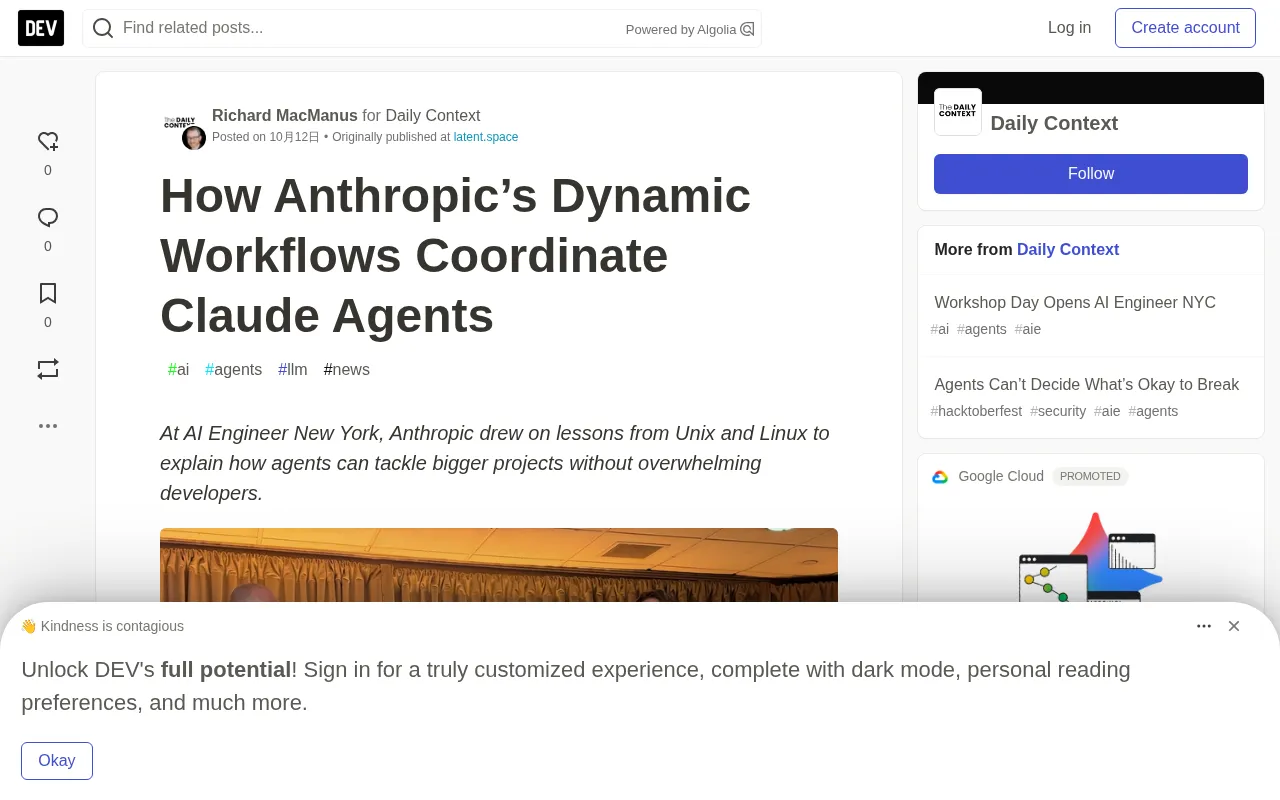Image resolution: width=1280 pixels, height=800 pixels.
Task: Open the banner's three-dot options menu
Action: pos(1204,626)
